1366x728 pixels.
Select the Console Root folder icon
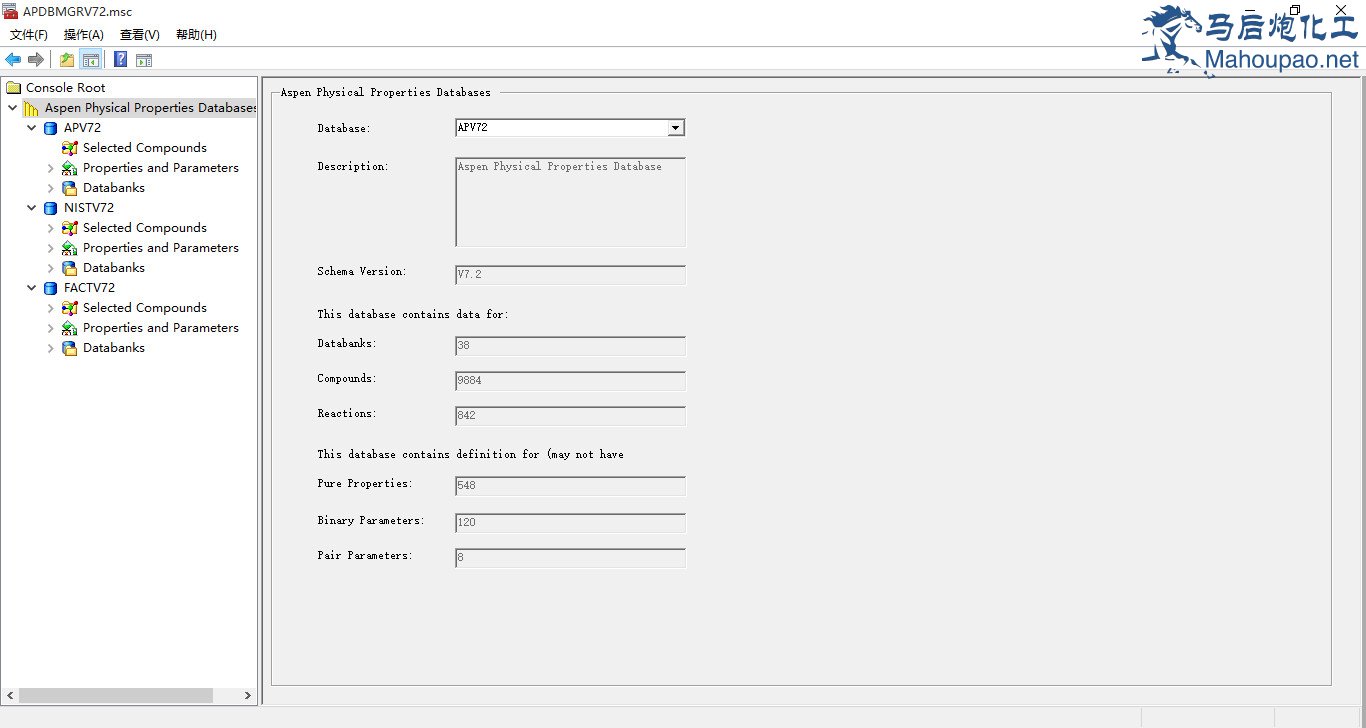click(x=14, y=88)
